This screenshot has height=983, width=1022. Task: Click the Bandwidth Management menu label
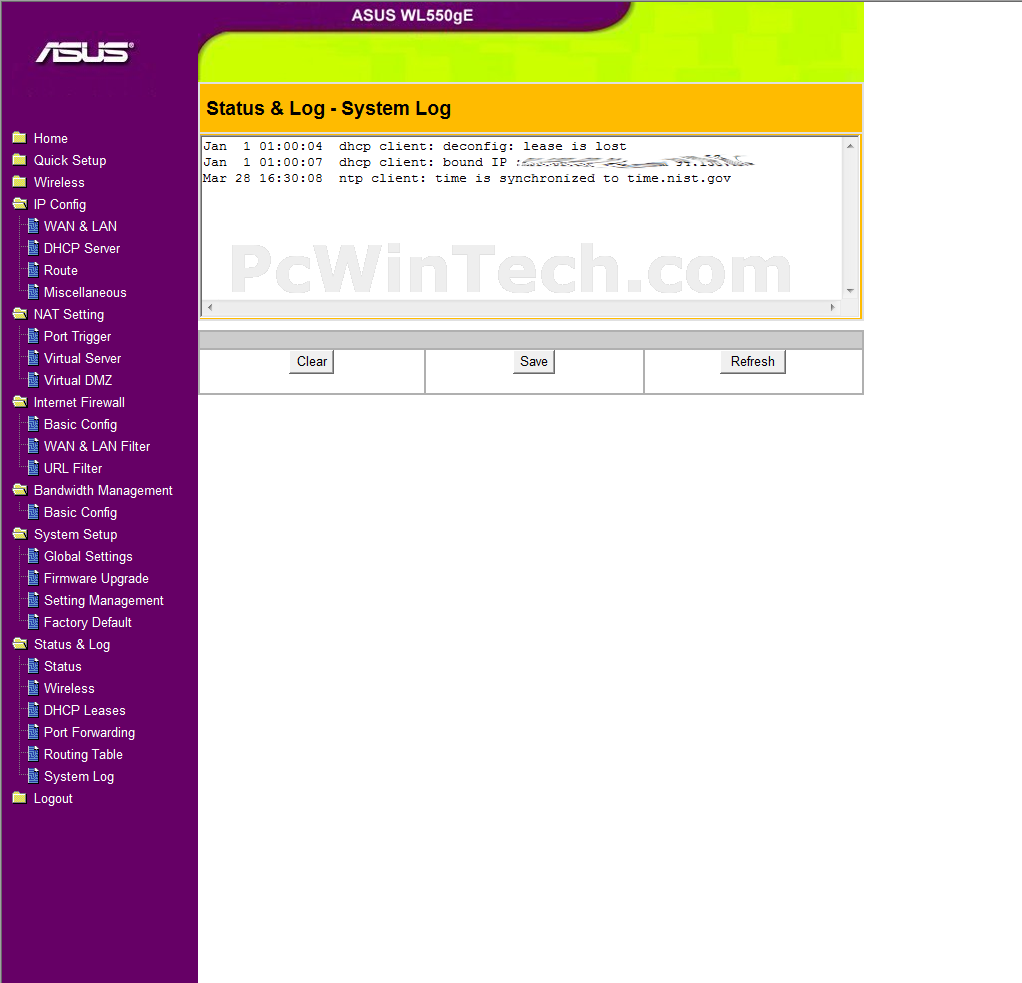103,490
